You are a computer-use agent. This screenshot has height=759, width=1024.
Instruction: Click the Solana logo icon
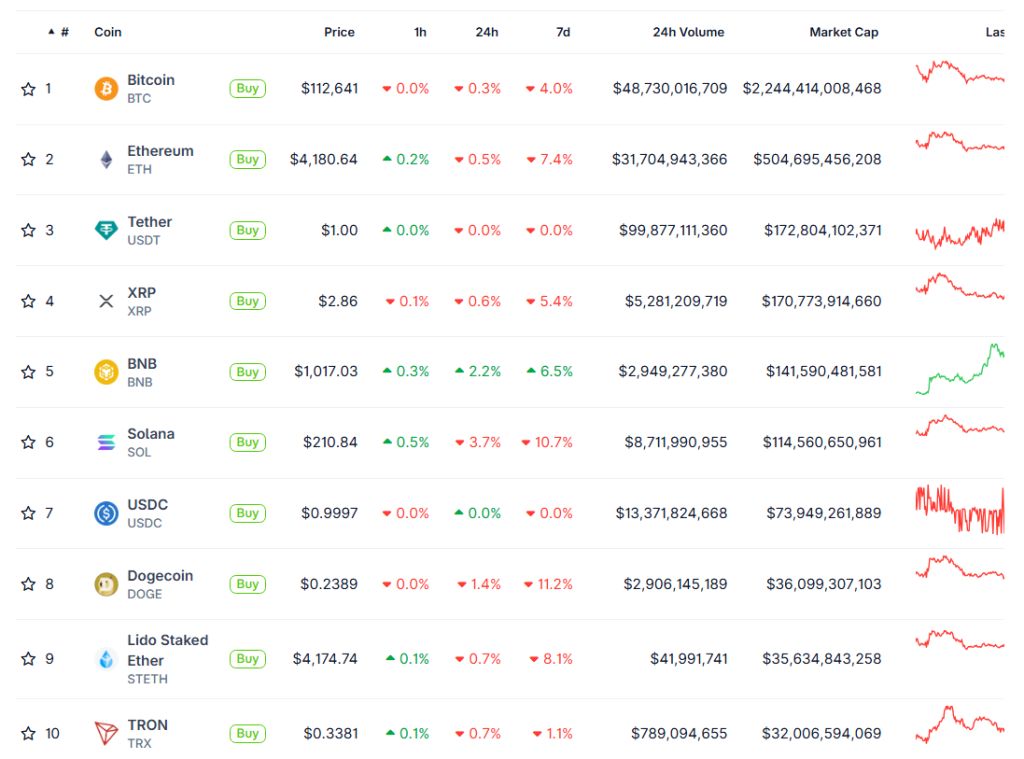[x=106, y=442]
